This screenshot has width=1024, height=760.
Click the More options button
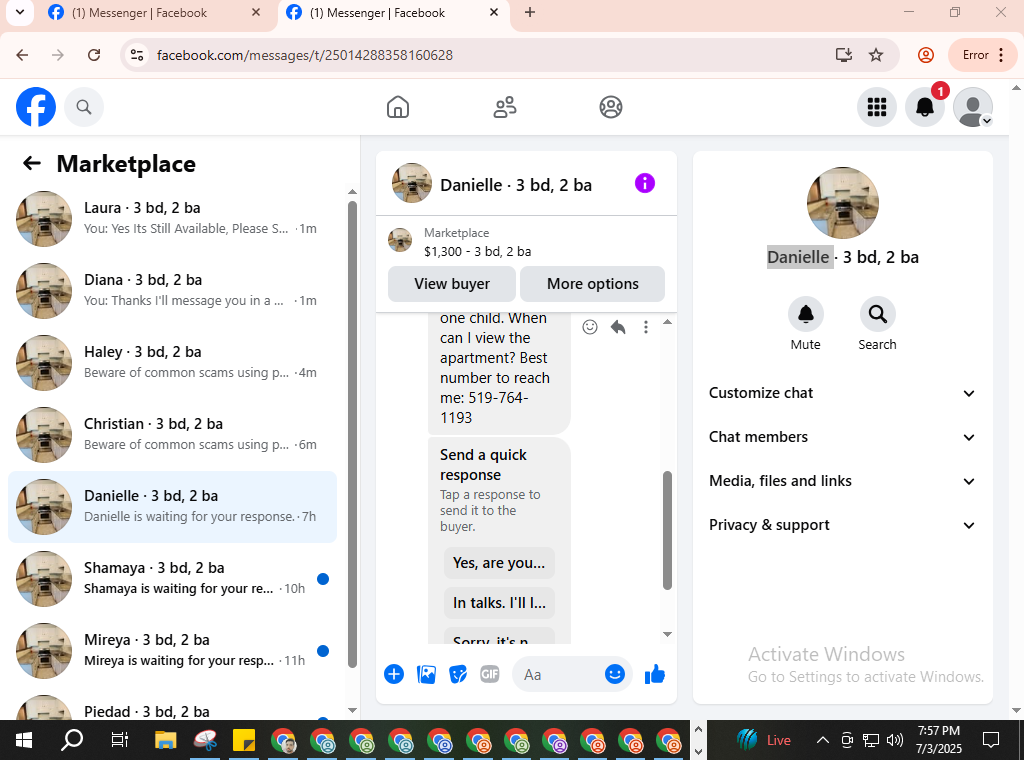tap(592, 284)
